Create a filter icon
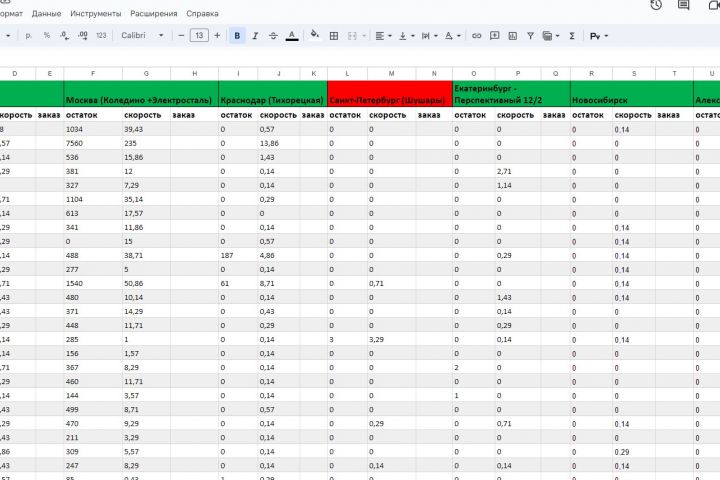The height and width of the screenshot is (480, 720). coord(530,35)
